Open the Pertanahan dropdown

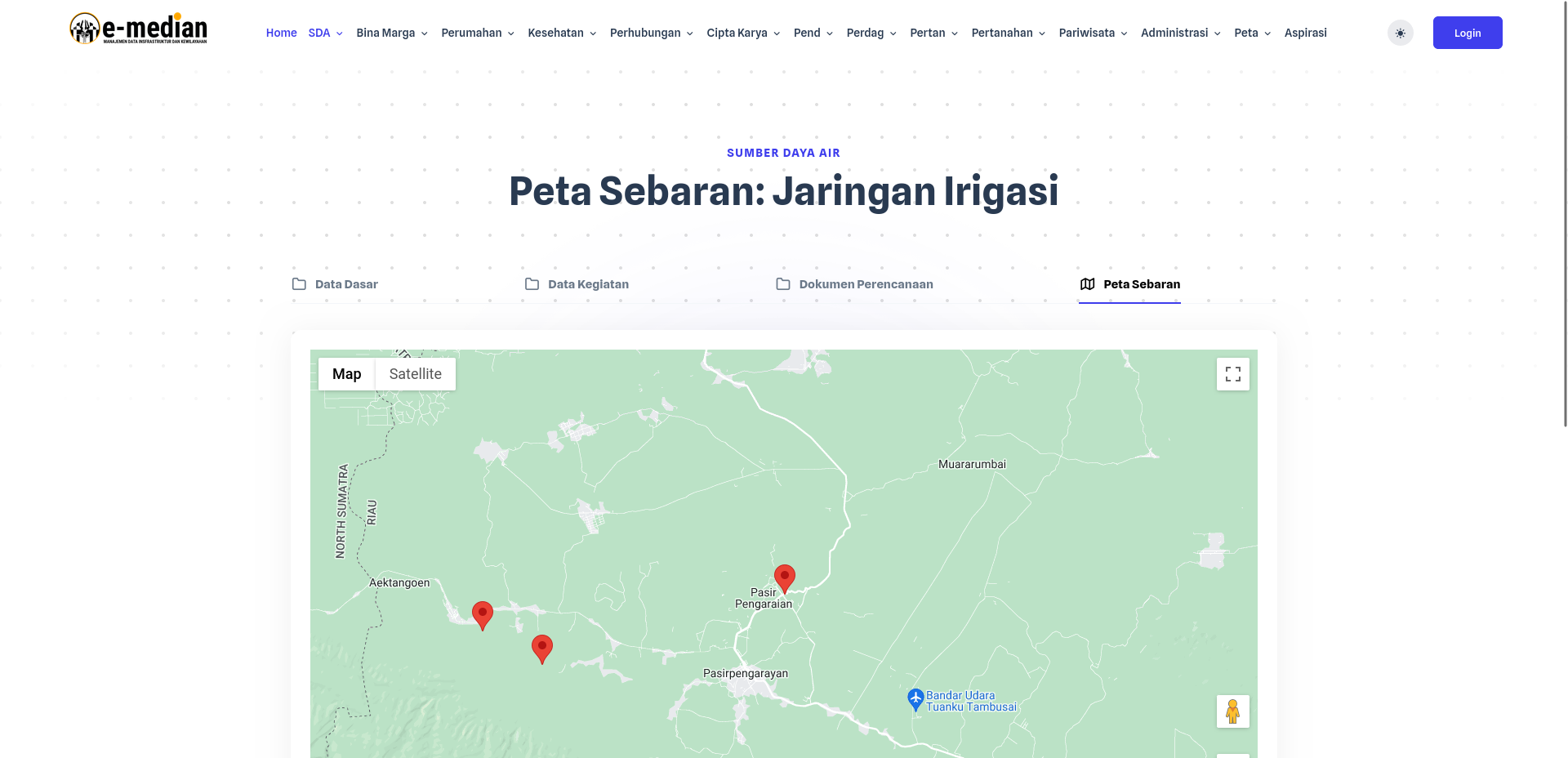1008,33
